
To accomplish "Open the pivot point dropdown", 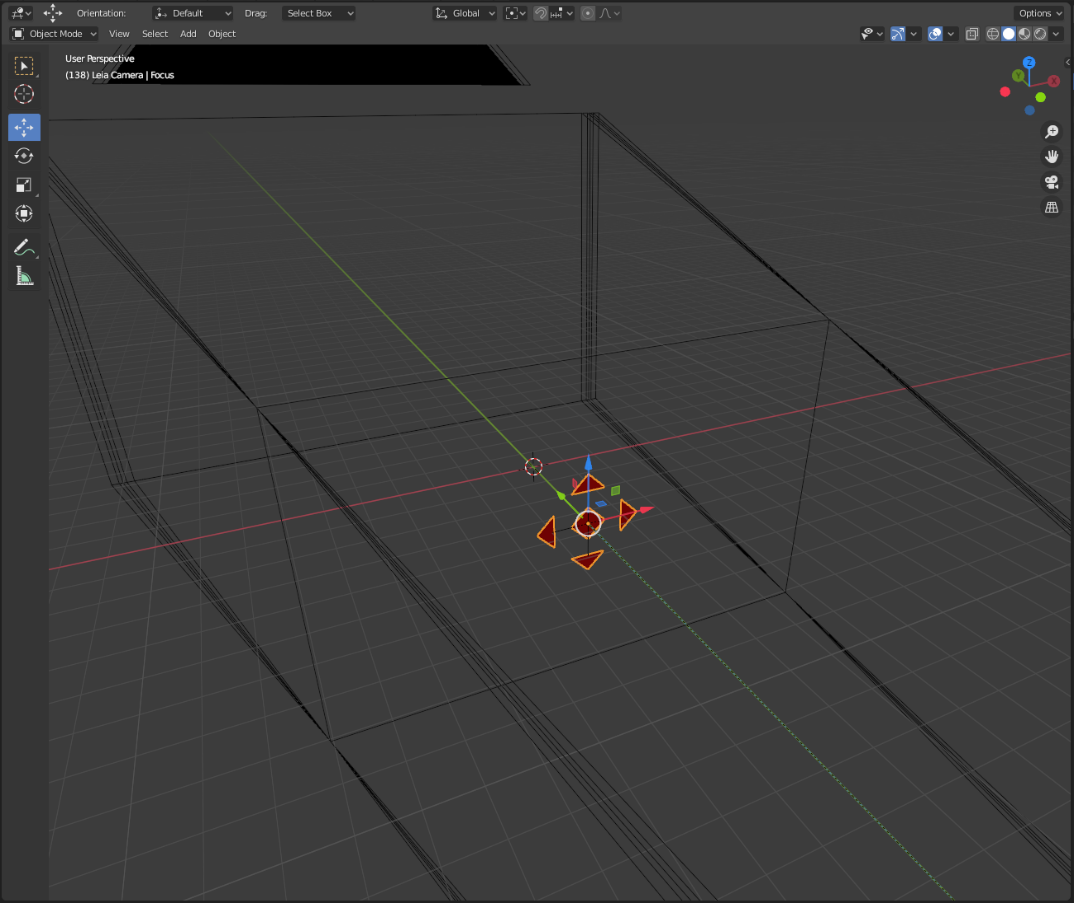I will (x=515, y=13).
